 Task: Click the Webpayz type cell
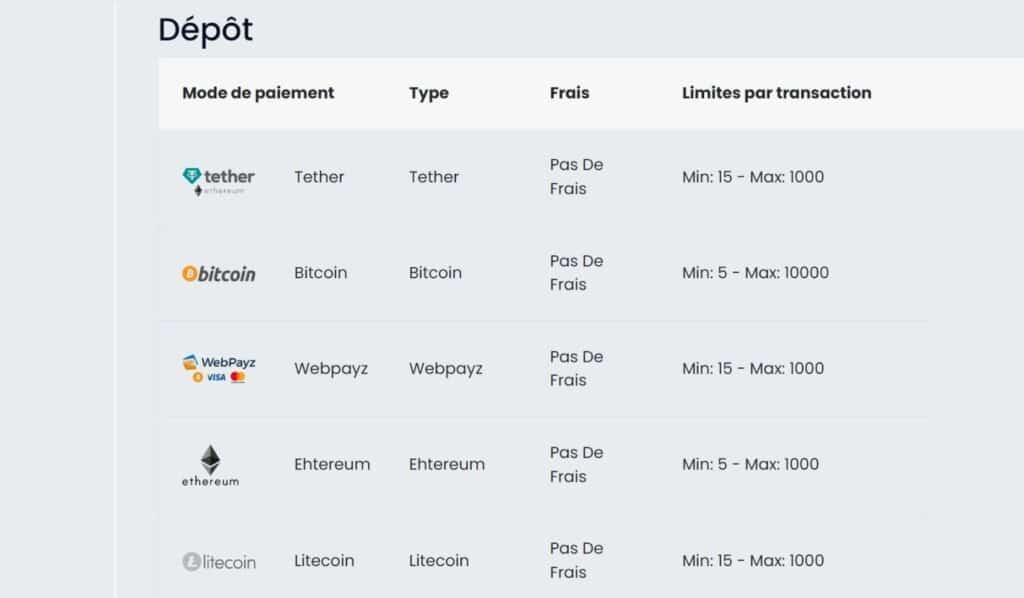(x=445, y=369)
